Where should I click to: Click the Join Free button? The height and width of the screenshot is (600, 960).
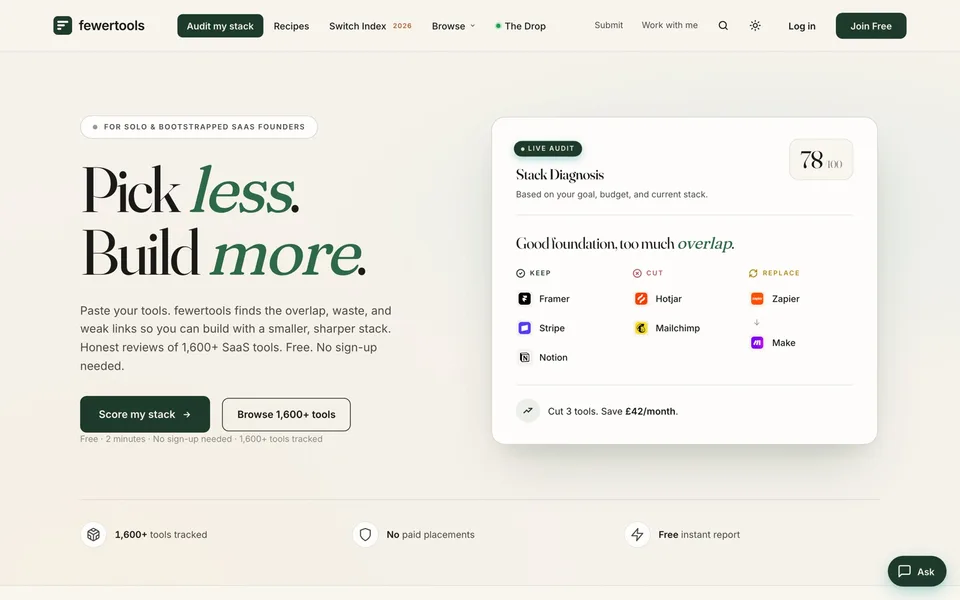click(x=871, y=26)
